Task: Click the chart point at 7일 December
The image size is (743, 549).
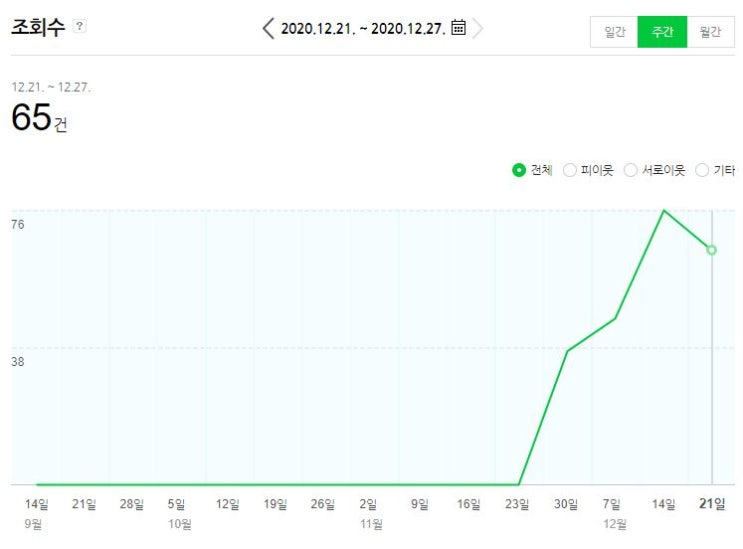Action: (x=615, y=318)
